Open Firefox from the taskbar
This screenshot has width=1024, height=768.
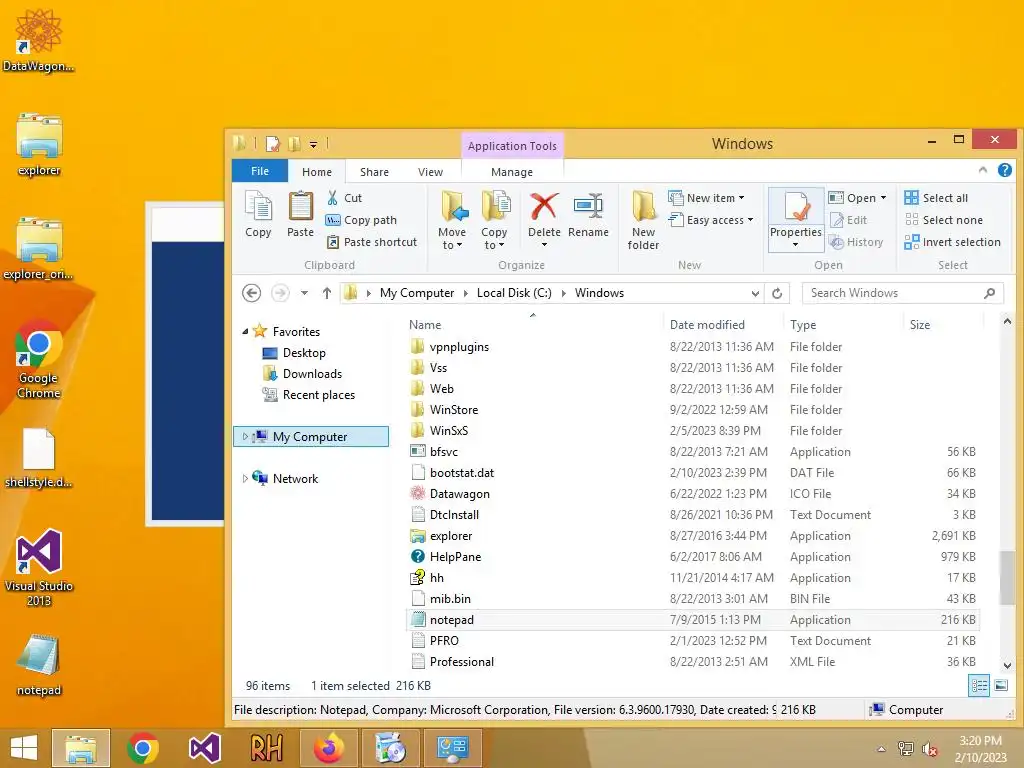pyautogui.click(x=328, y=748)
